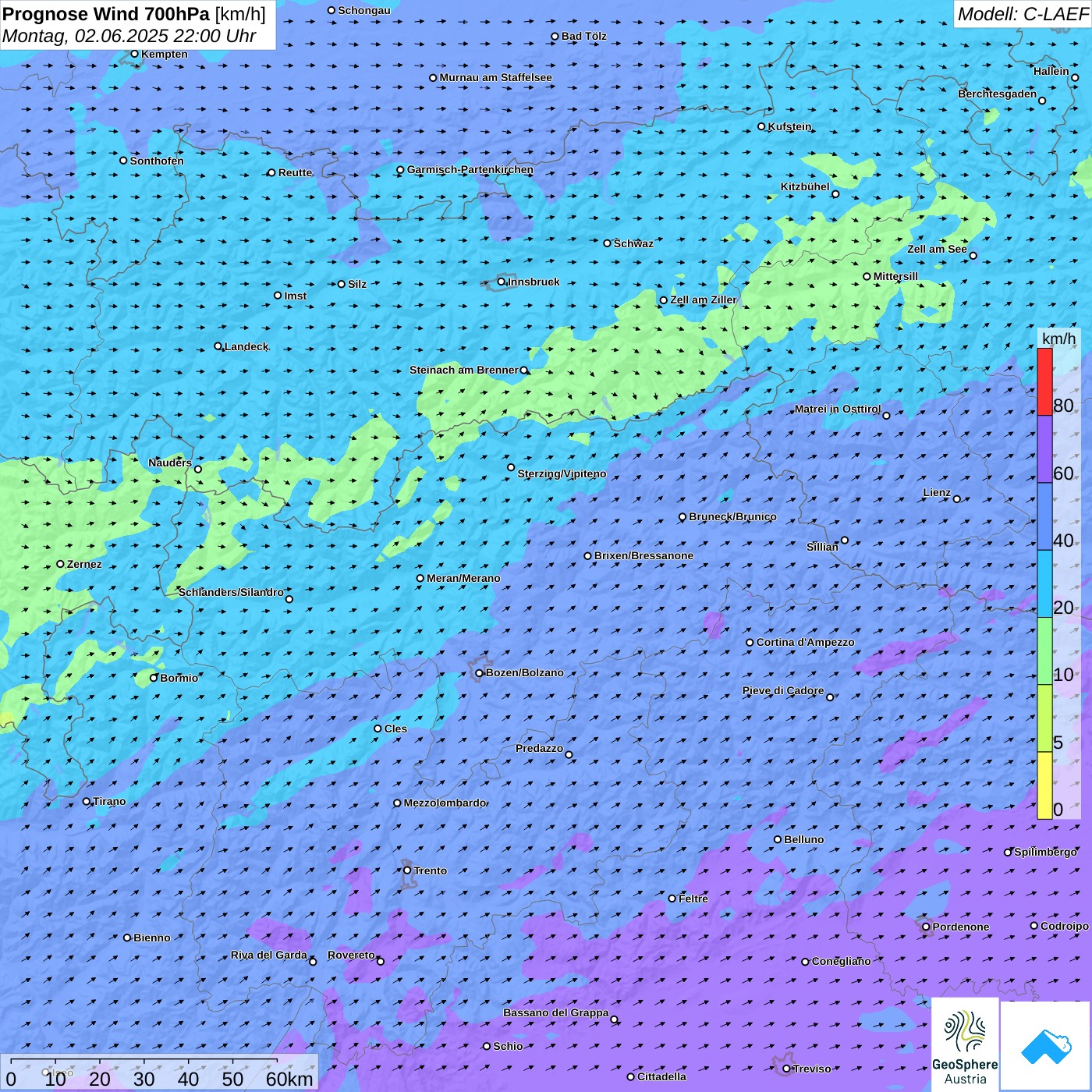Image resolution: width=1092 pixels, height=1092 pixels.
Task: Click the Schio label
Action: coord(508,1046)
